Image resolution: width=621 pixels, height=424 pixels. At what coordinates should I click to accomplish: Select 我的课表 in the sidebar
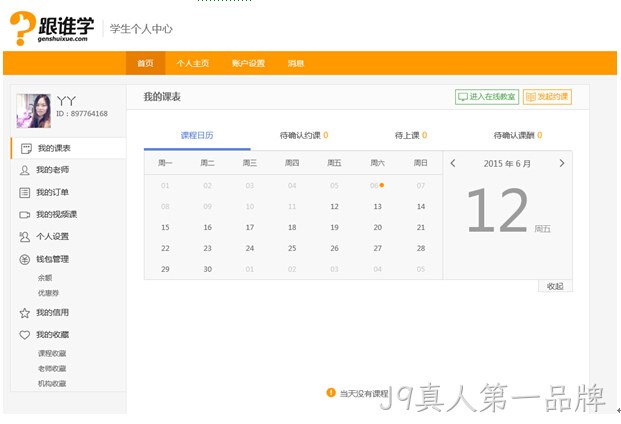(x=69, y=148)
